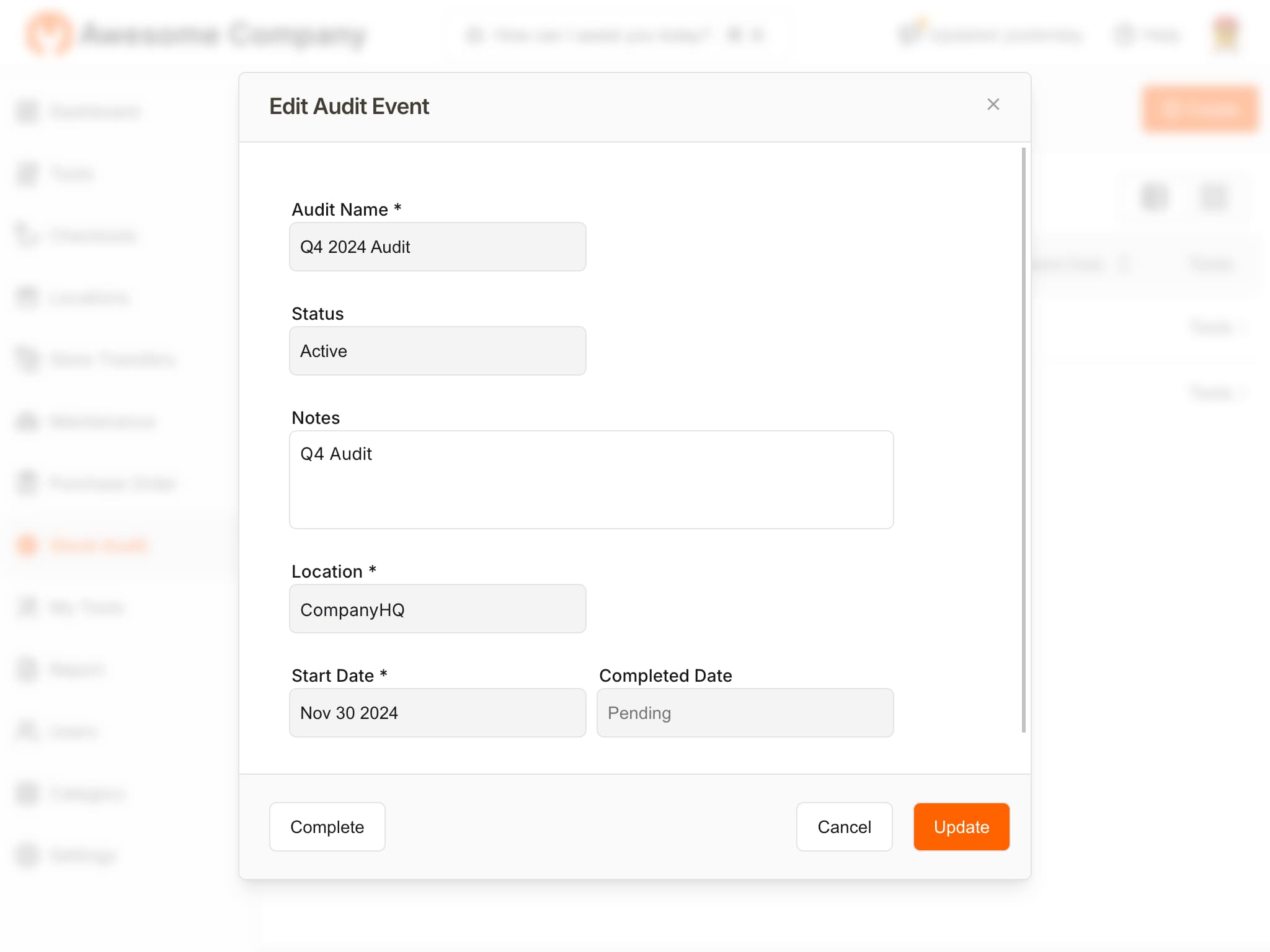Click the Notes textarea to edit
1270x952 pixels.
pyautogui.click(x=591, y=479)
